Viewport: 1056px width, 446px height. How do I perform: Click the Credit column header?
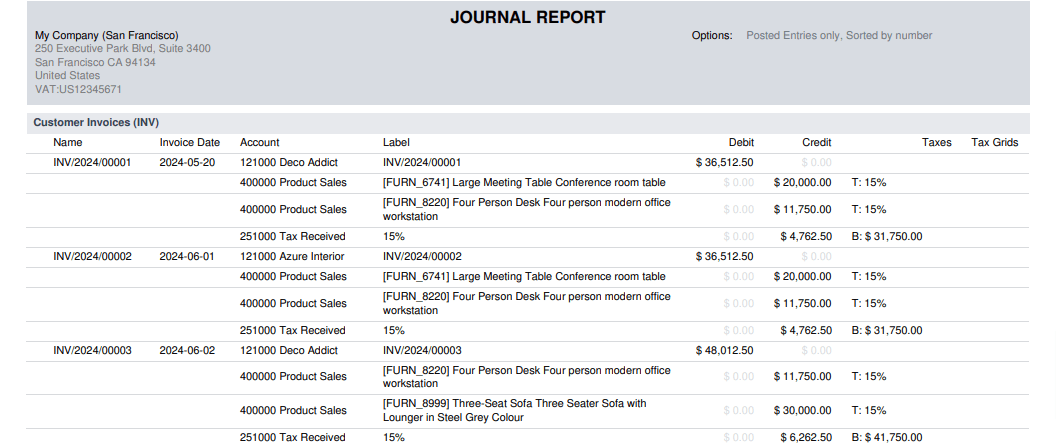[x=817, y=142]
